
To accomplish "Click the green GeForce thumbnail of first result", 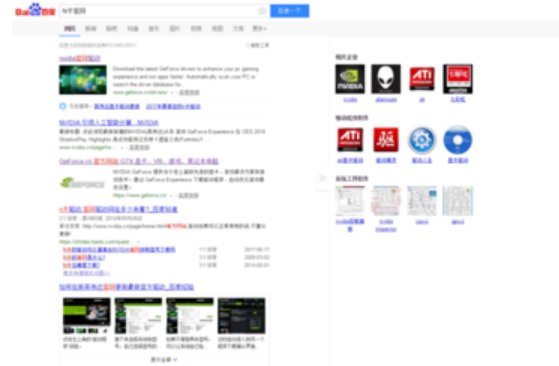I will 83,79.
